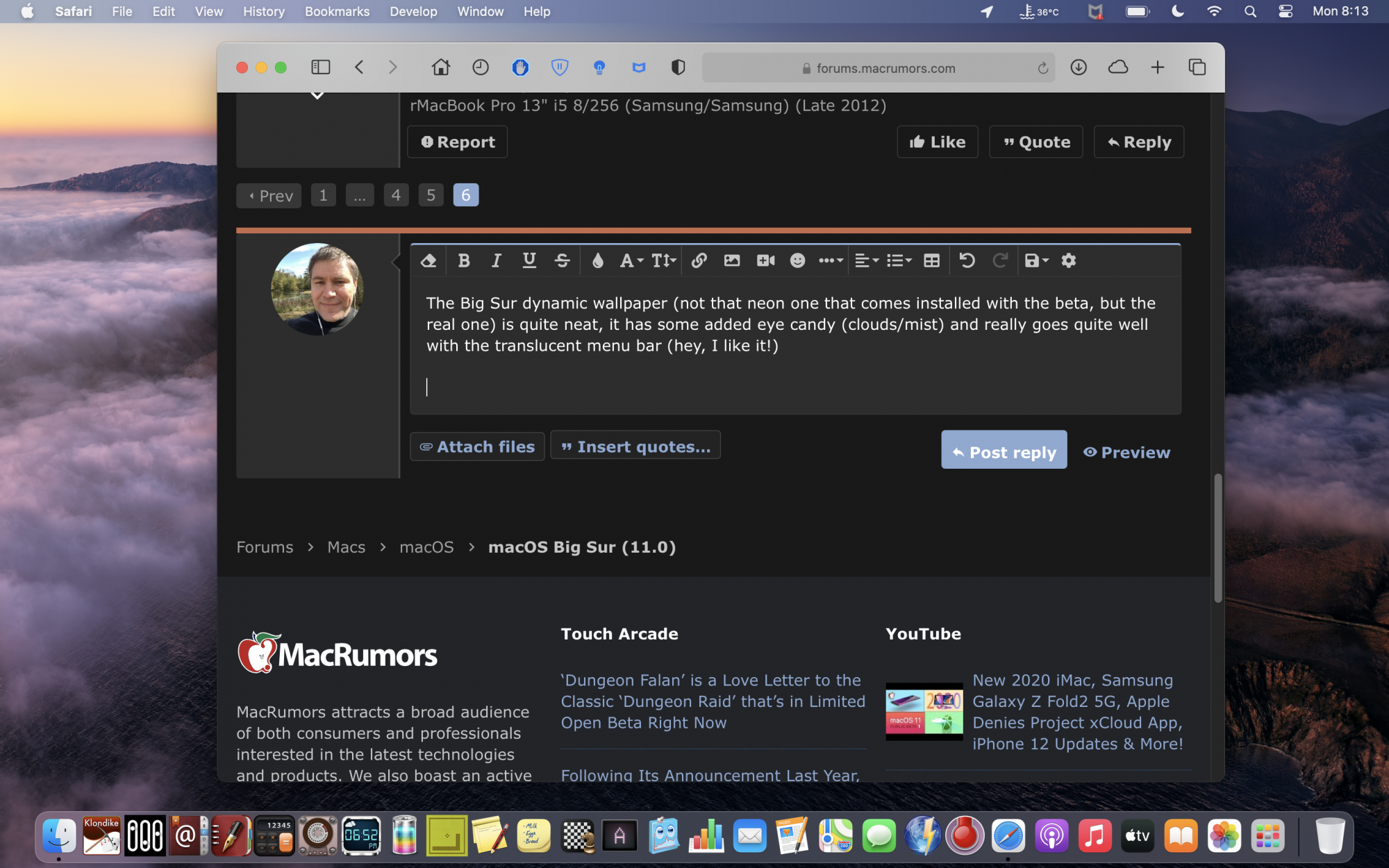Open the Macs breadcrumb link
The height and width of the screenshot is (868, 1389).
click(346, 547)
